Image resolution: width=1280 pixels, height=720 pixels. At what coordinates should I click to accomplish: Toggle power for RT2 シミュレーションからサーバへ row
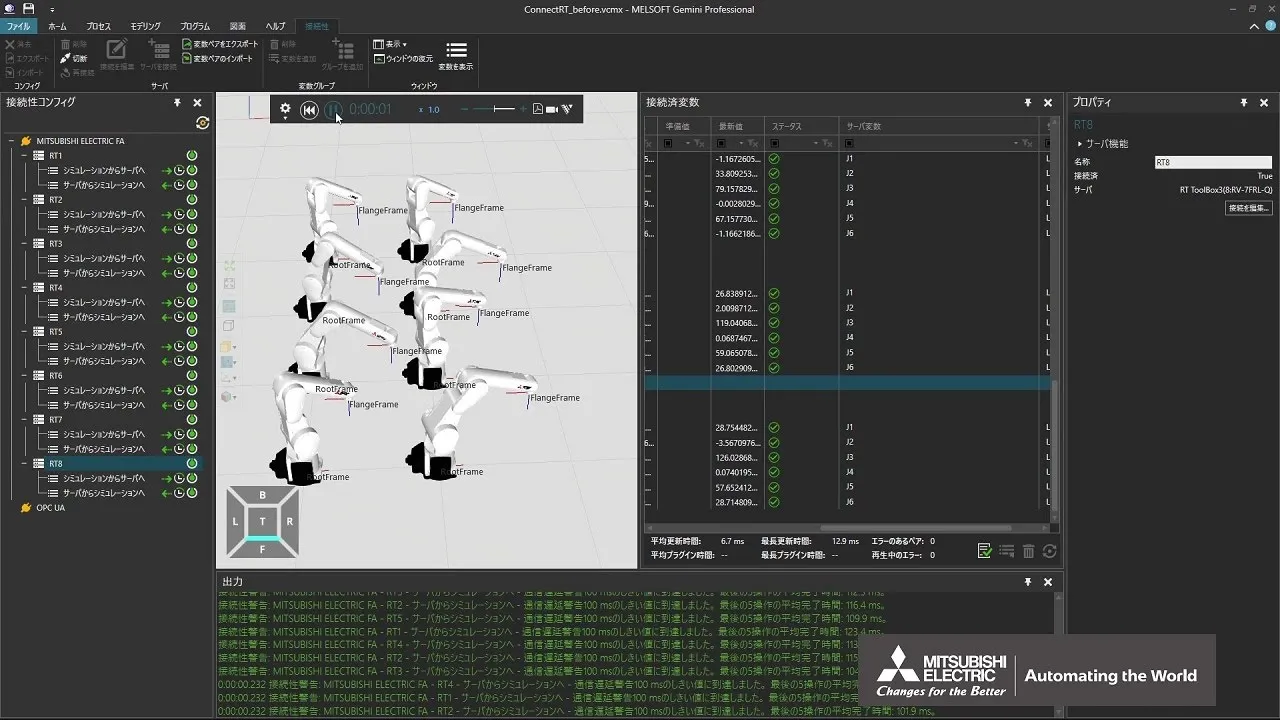[192, 214]
